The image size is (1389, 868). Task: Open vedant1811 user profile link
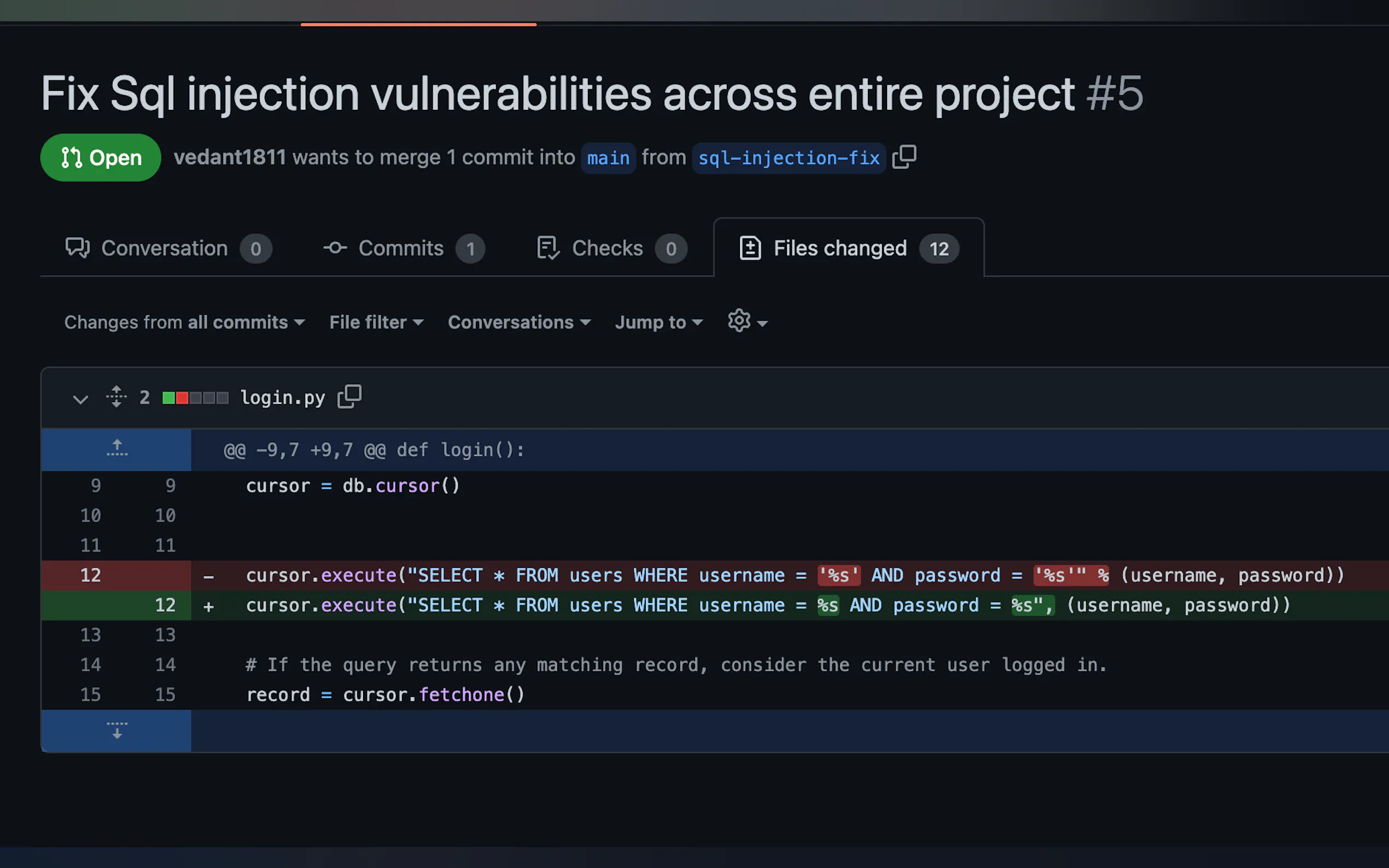pyautogui.click(x=230, y=157)
